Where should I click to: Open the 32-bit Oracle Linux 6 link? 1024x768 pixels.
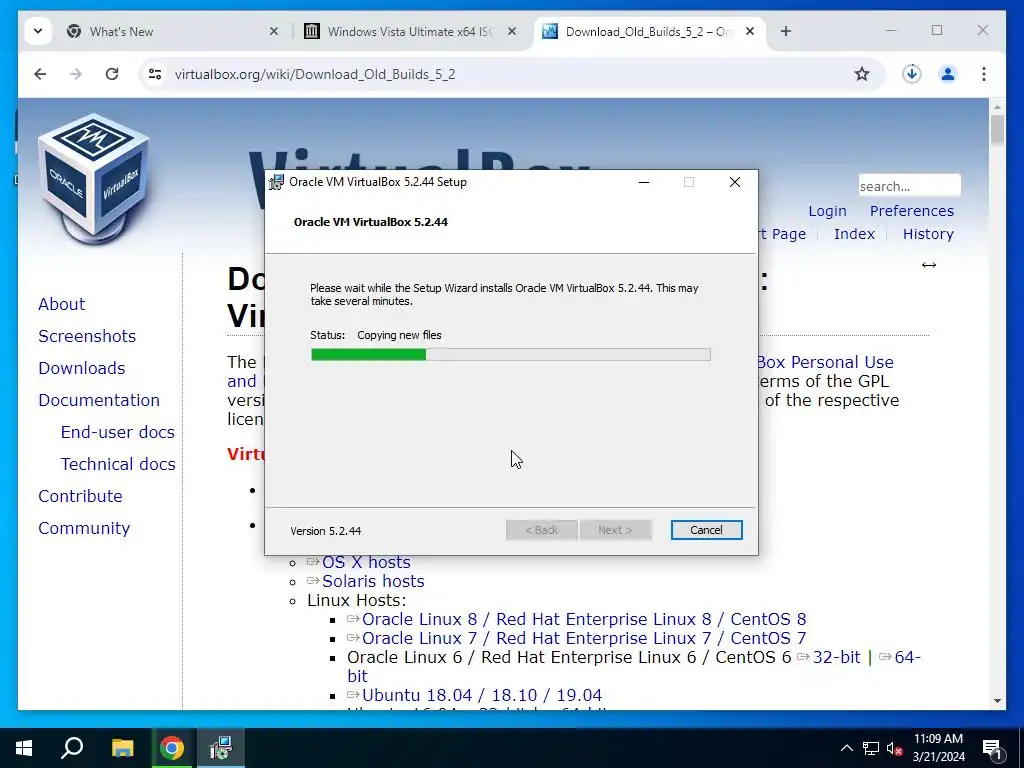point(837,657)
